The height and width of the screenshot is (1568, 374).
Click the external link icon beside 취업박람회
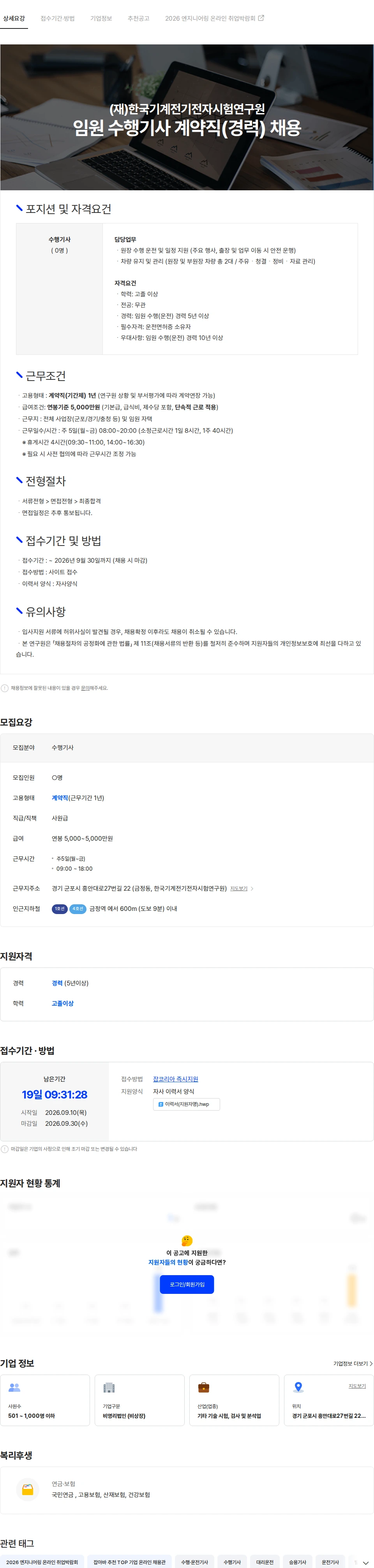tap(261, 18)
